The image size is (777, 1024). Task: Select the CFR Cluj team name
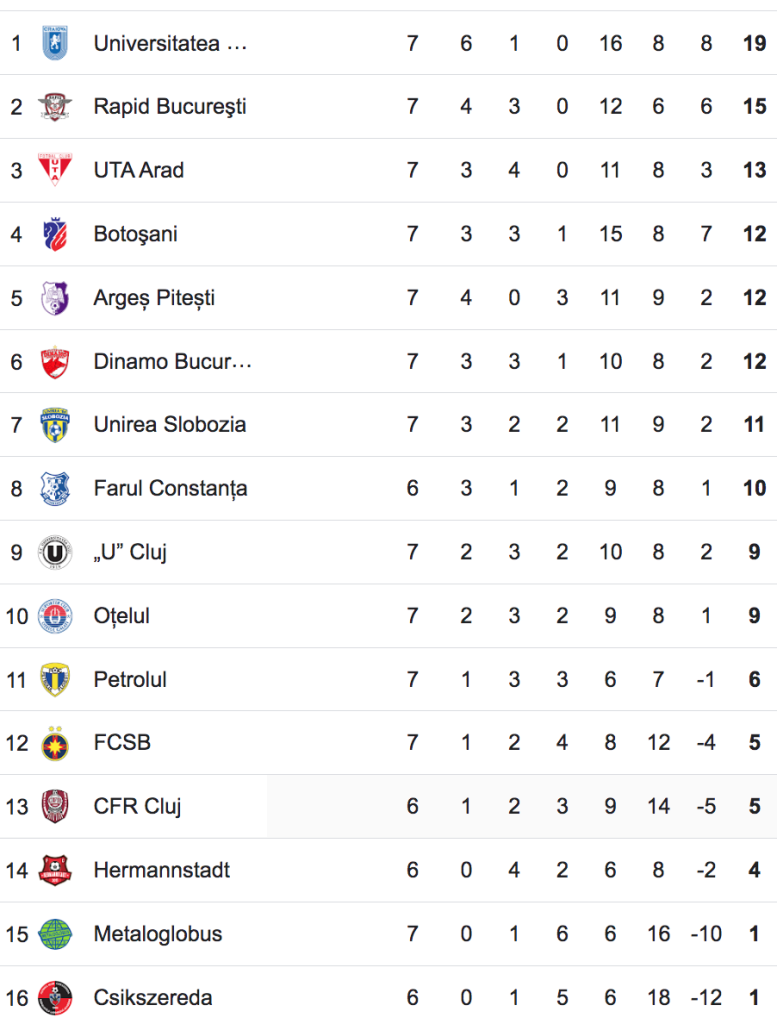[x=137, y=807]
